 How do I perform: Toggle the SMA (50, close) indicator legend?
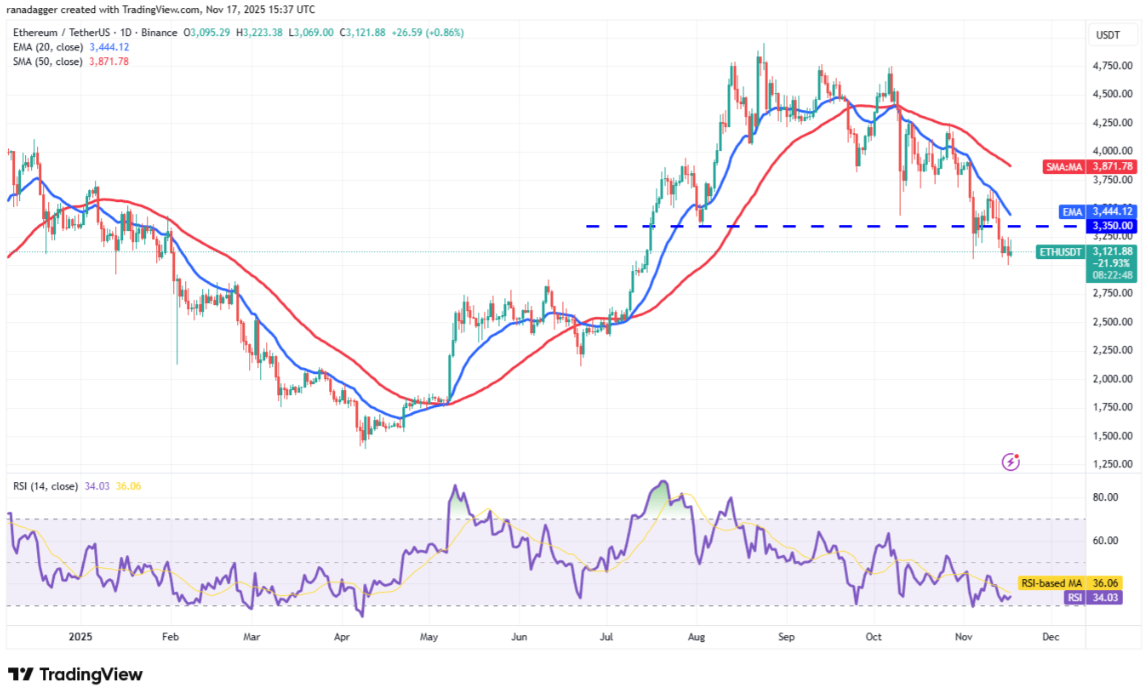coord(44,61)
